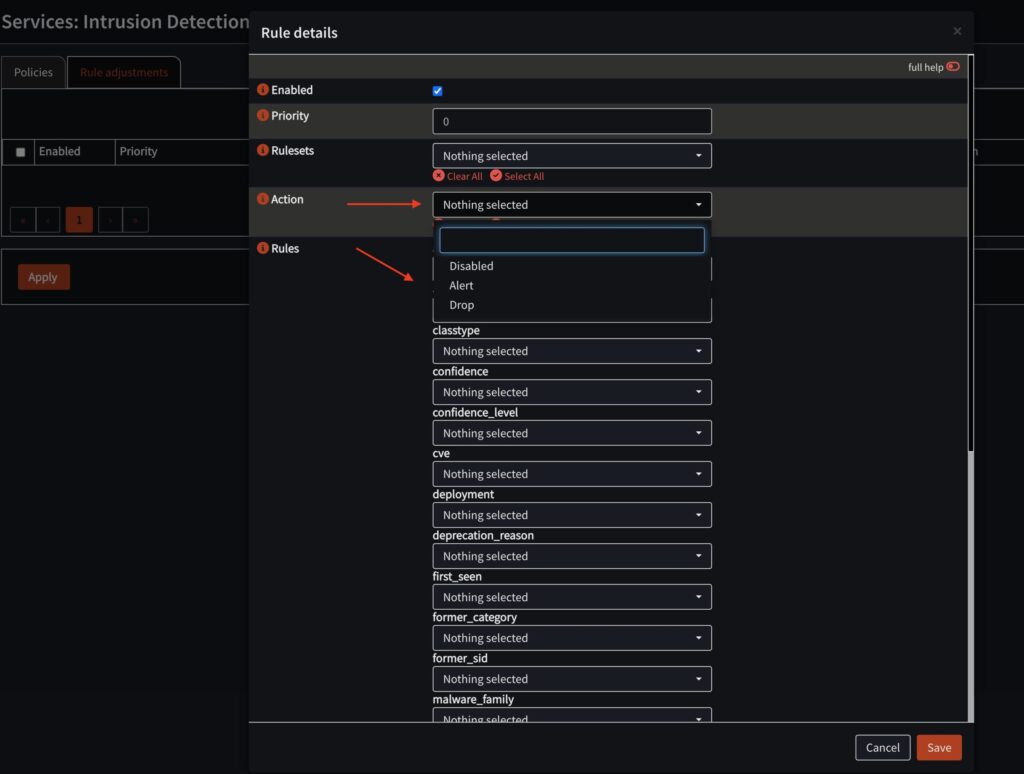Click the red Clear All icon under Rulesets
This screenshot has width=1024, height=774.
click(438, 175)
